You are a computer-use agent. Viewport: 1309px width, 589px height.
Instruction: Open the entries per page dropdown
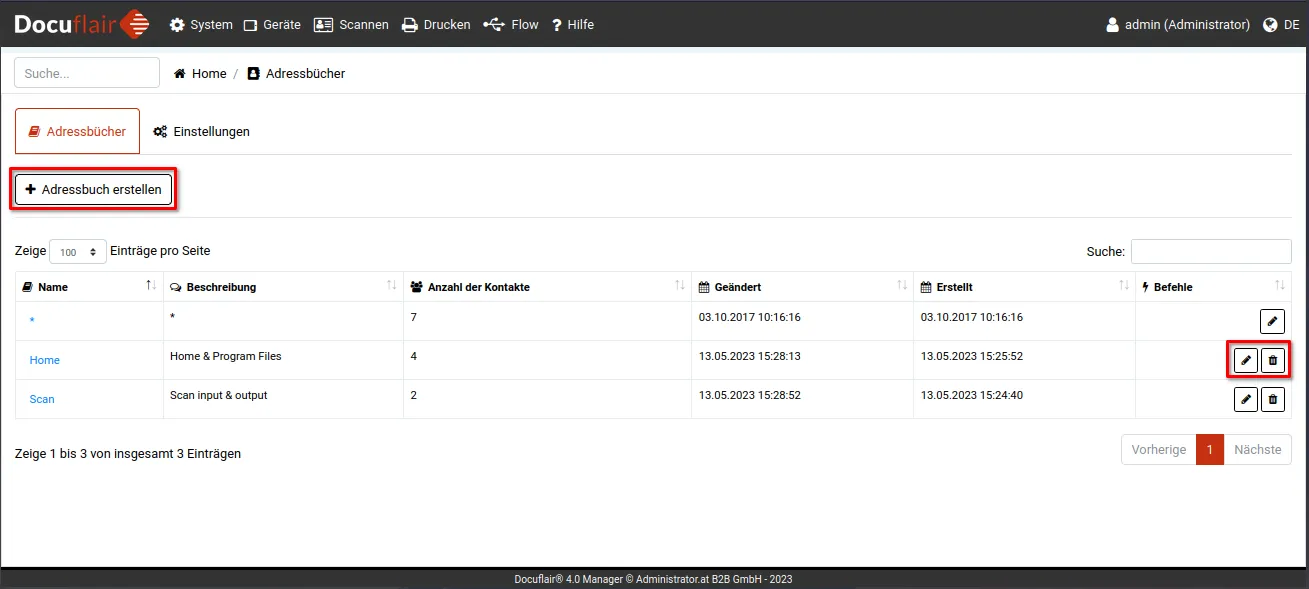(78, 252)
